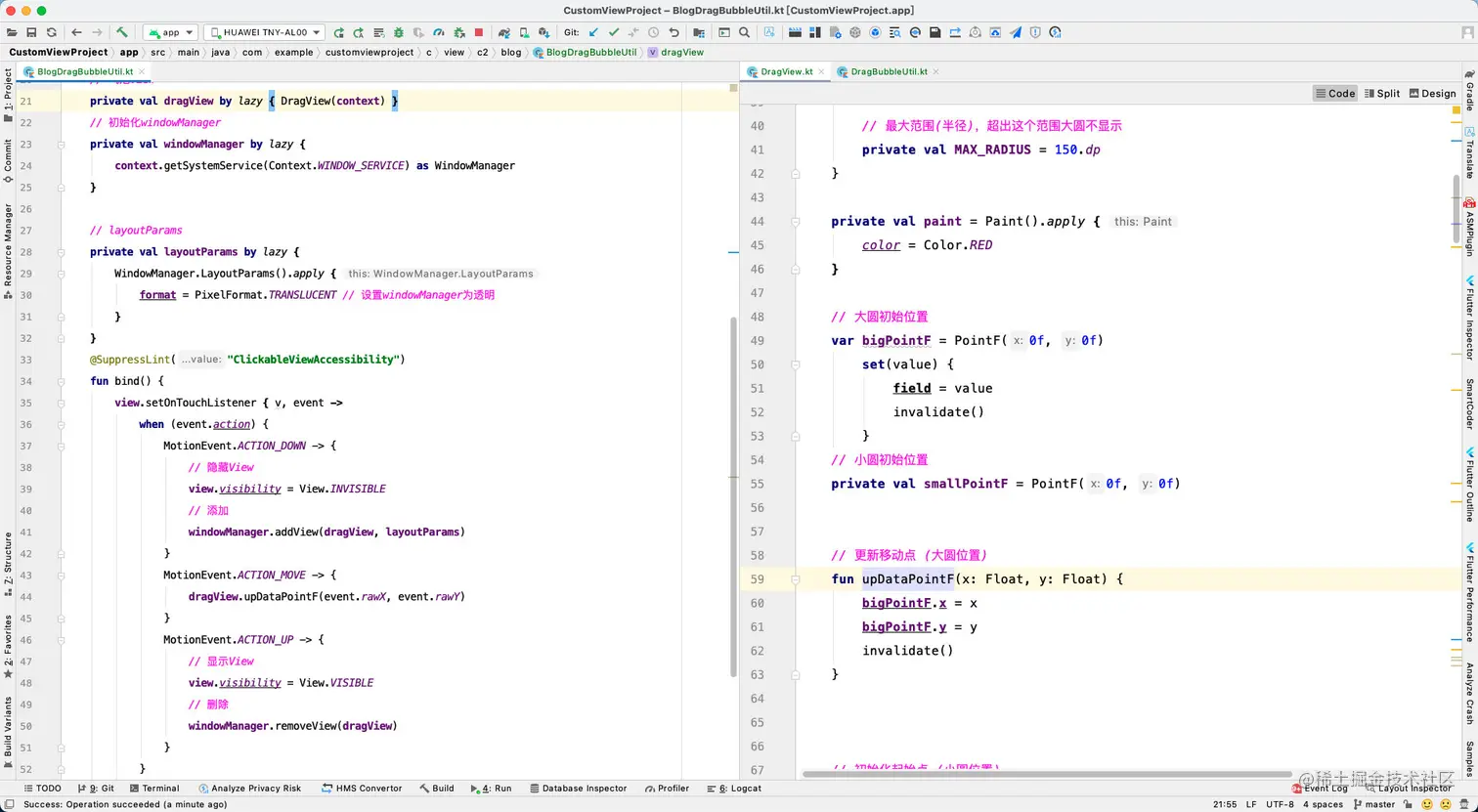
Task: Open the HMS Convertor tool
Action: [361, 788]
